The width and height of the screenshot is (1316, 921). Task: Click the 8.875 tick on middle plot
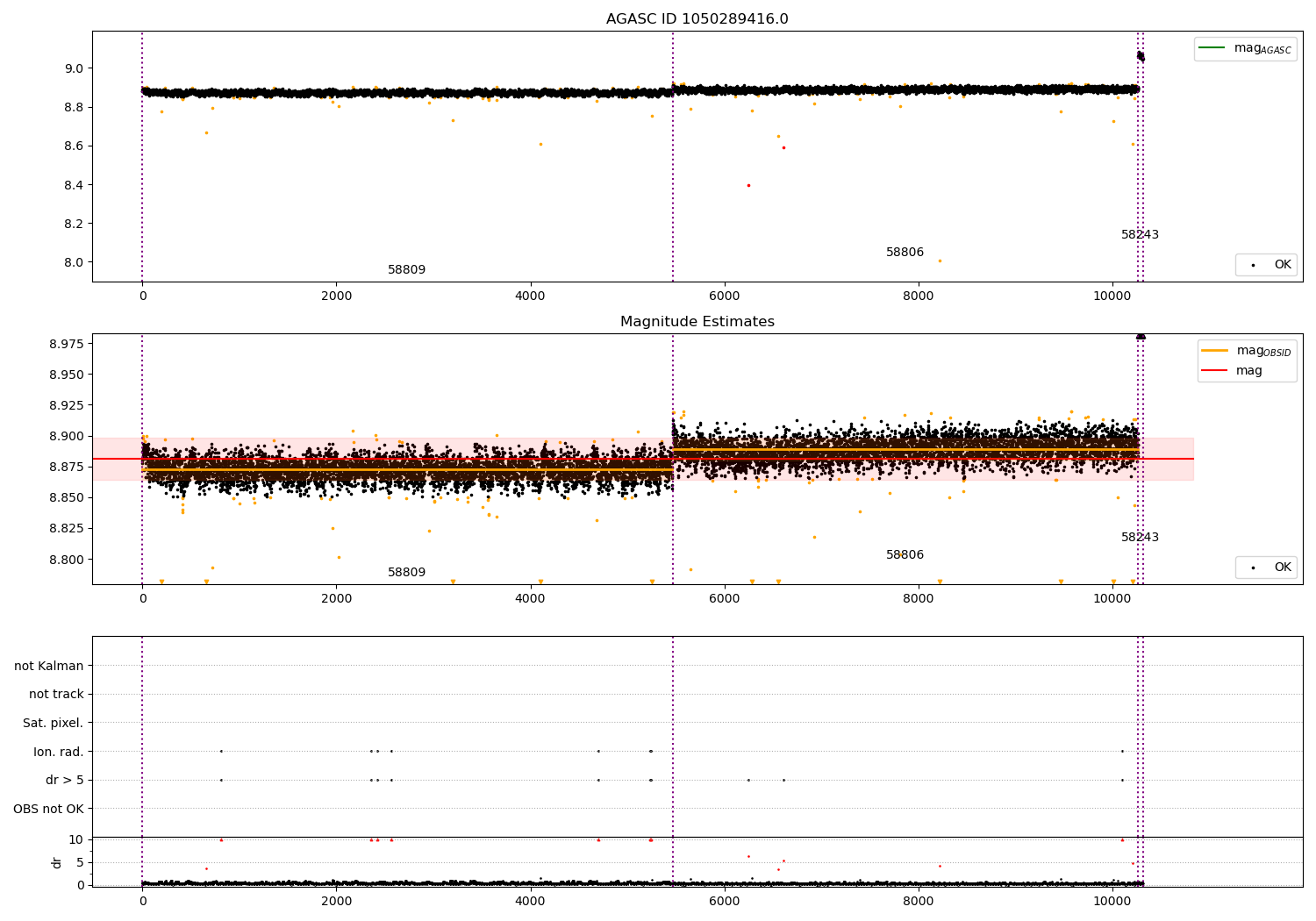[x=67, y=467]
